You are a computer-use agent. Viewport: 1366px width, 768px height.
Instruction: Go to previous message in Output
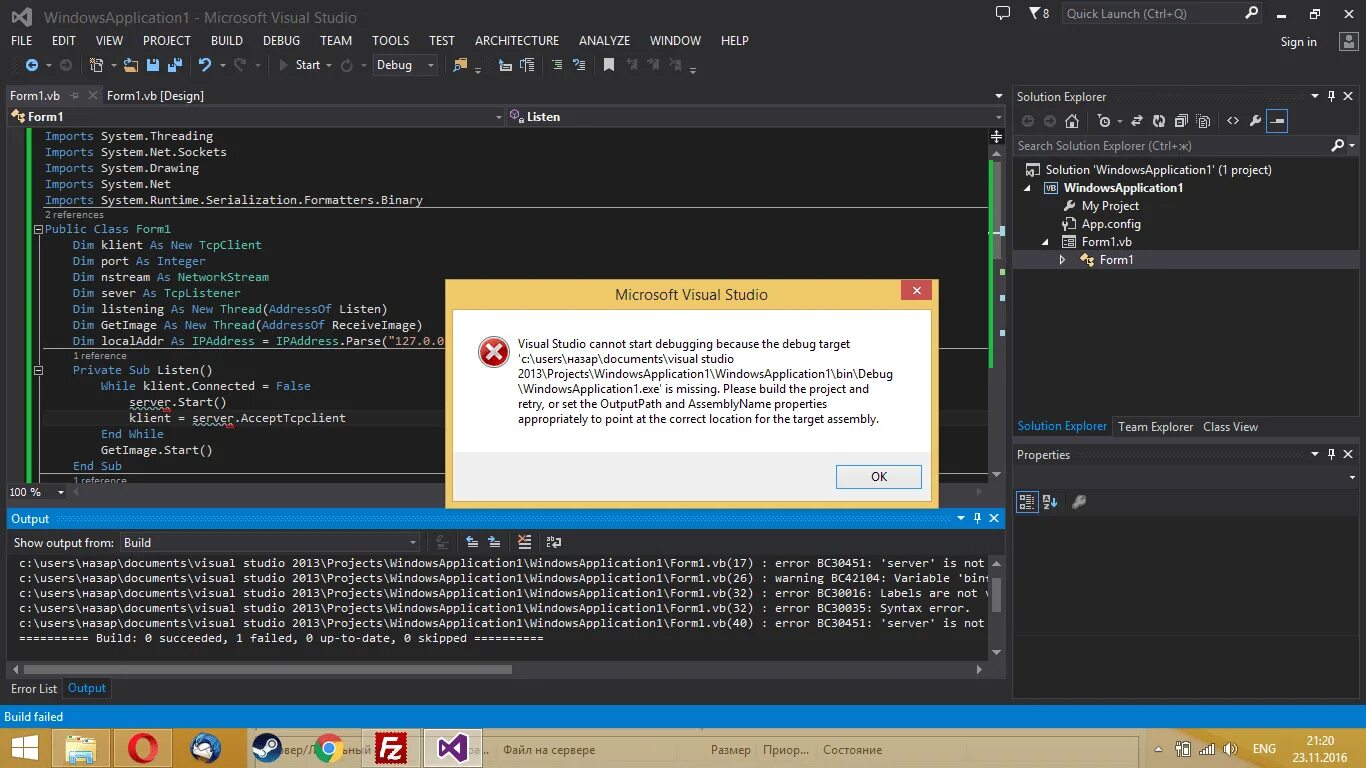click(x=472, y=542)
